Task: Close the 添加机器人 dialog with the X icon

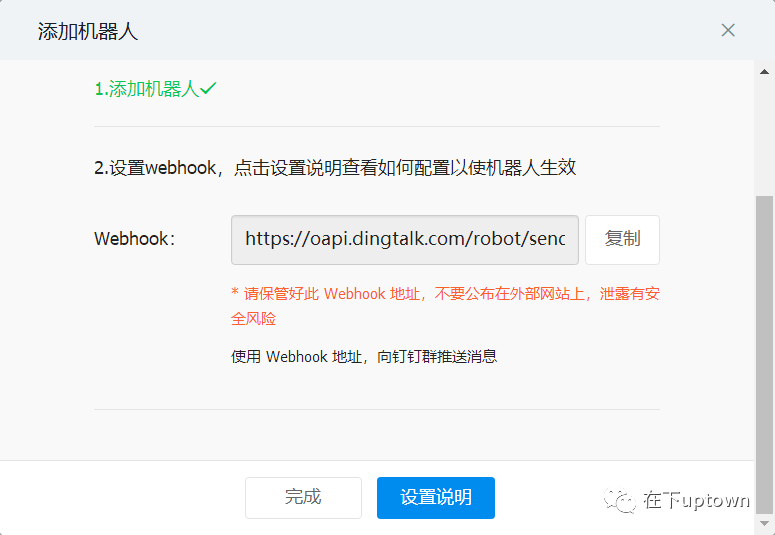Action: [x=728, y=30]
